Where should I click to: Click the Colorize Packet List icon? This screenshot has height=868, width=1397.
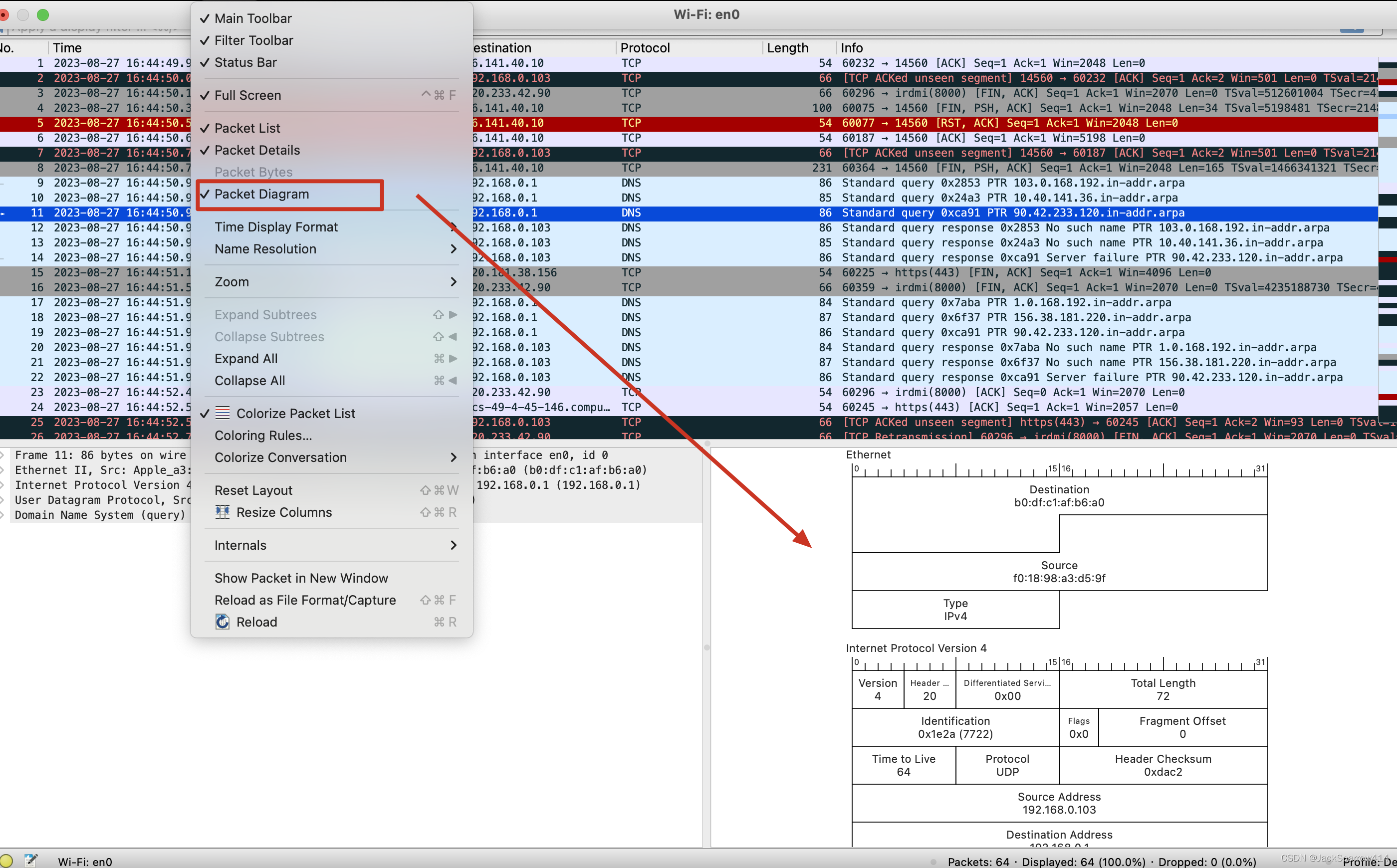222,414
